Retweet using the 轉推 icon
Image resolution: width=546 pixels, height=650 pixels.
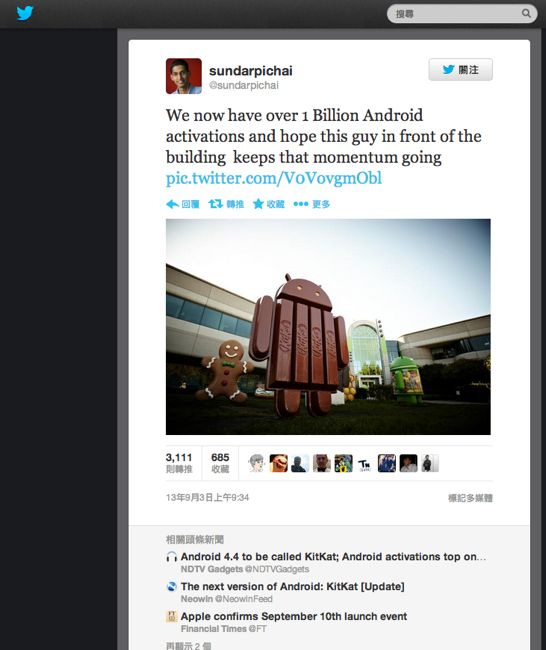pyautogui.click(x=226, y=204)
